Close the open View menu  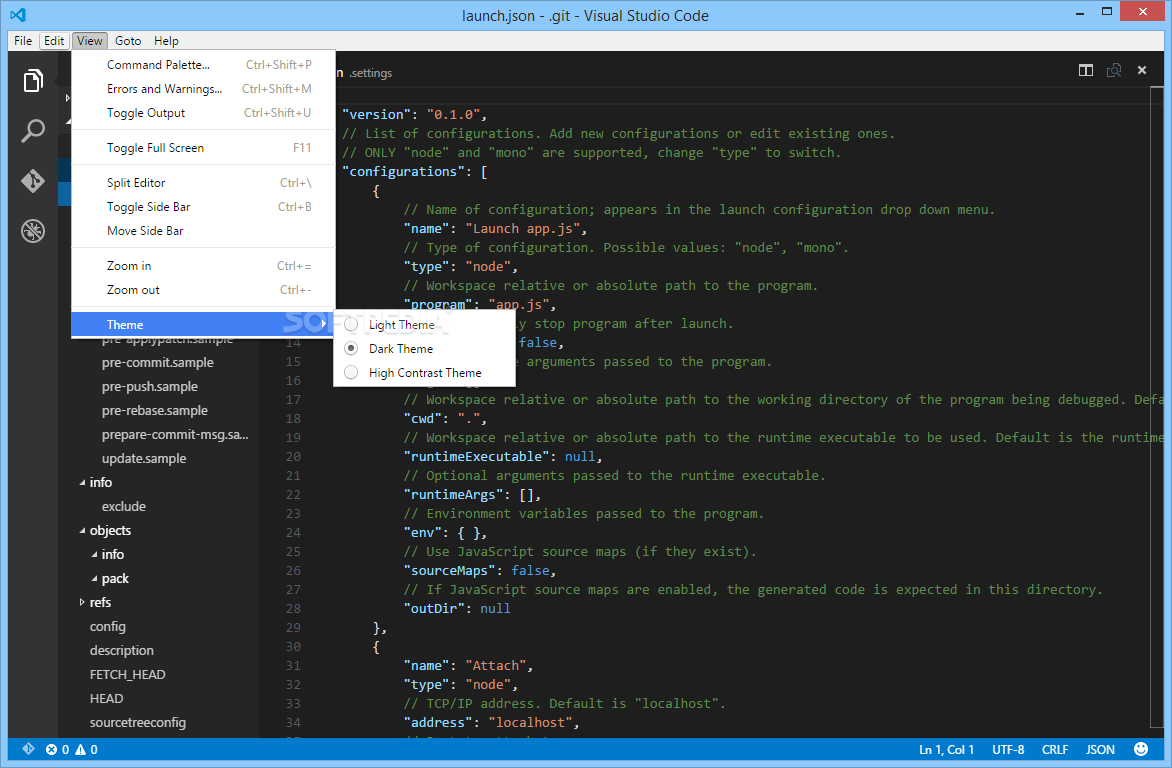coord(90,40)
